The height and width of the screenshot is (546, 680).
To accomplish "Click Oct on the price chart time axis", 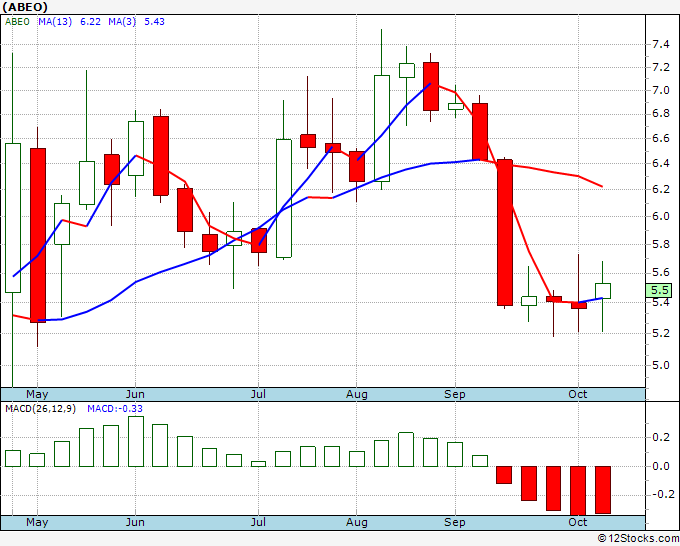I will click(578, 394).
